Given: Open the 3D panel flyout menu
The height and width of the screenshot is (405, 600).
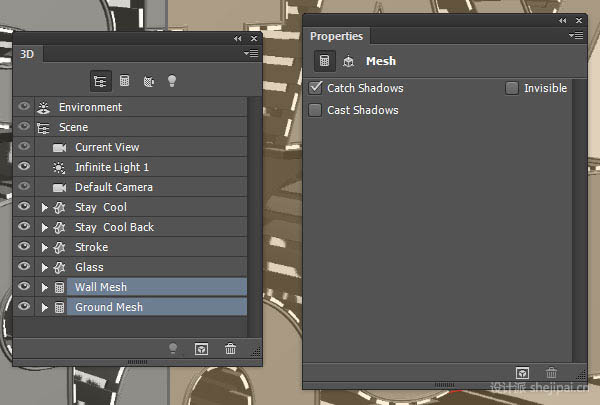Looking at the screenshot, I should point(251,54).
